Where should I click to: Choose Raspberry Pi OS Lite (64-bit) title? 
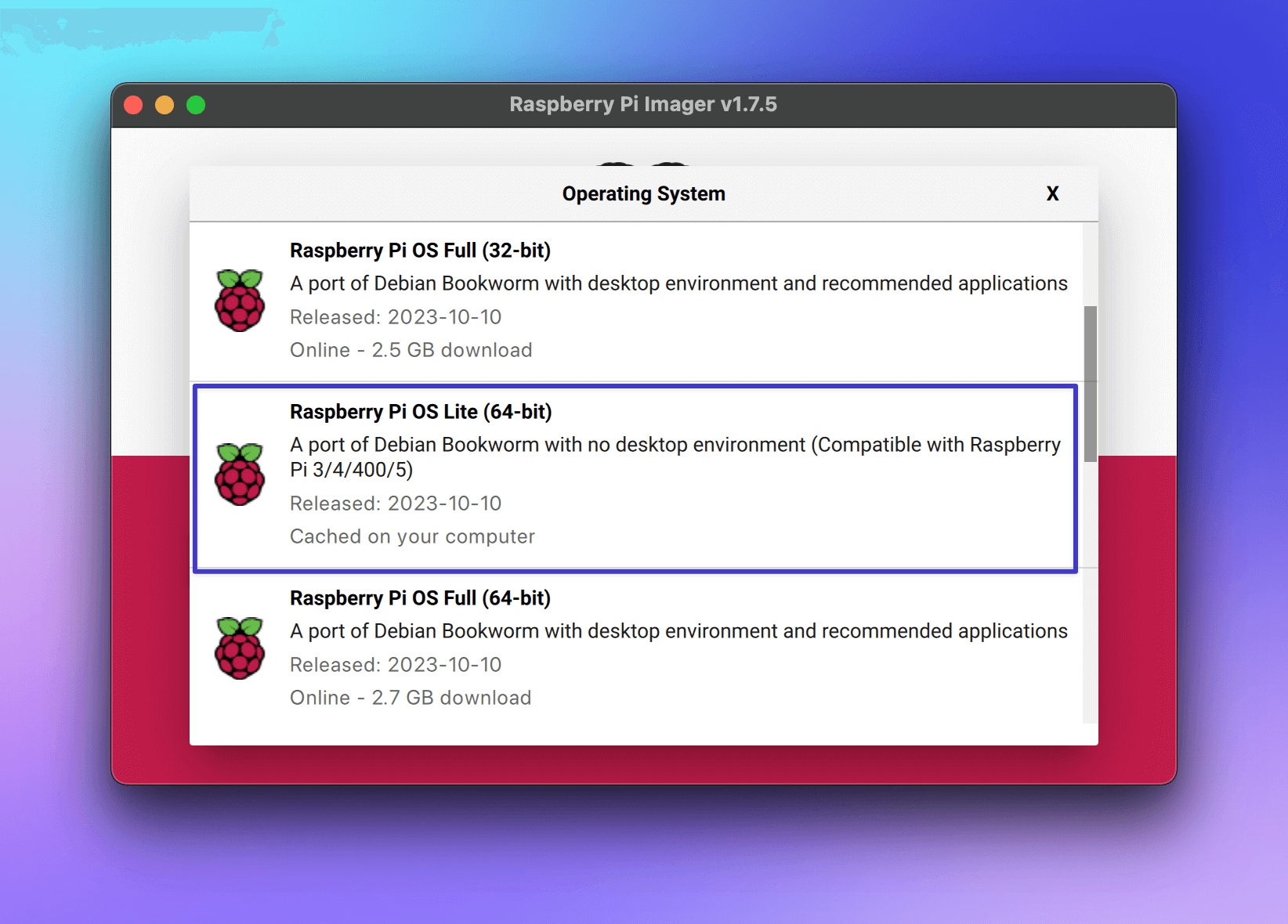point(421,412)
